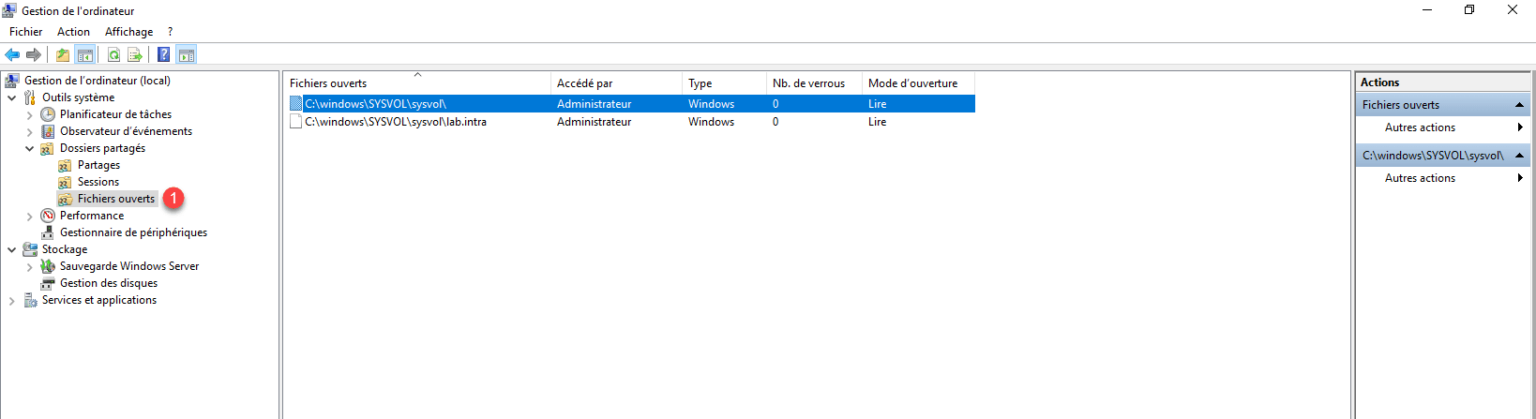This screenshot has height=419, width=1536.
Task: Click the Export List toolbar icon
Action: point(134,55)
